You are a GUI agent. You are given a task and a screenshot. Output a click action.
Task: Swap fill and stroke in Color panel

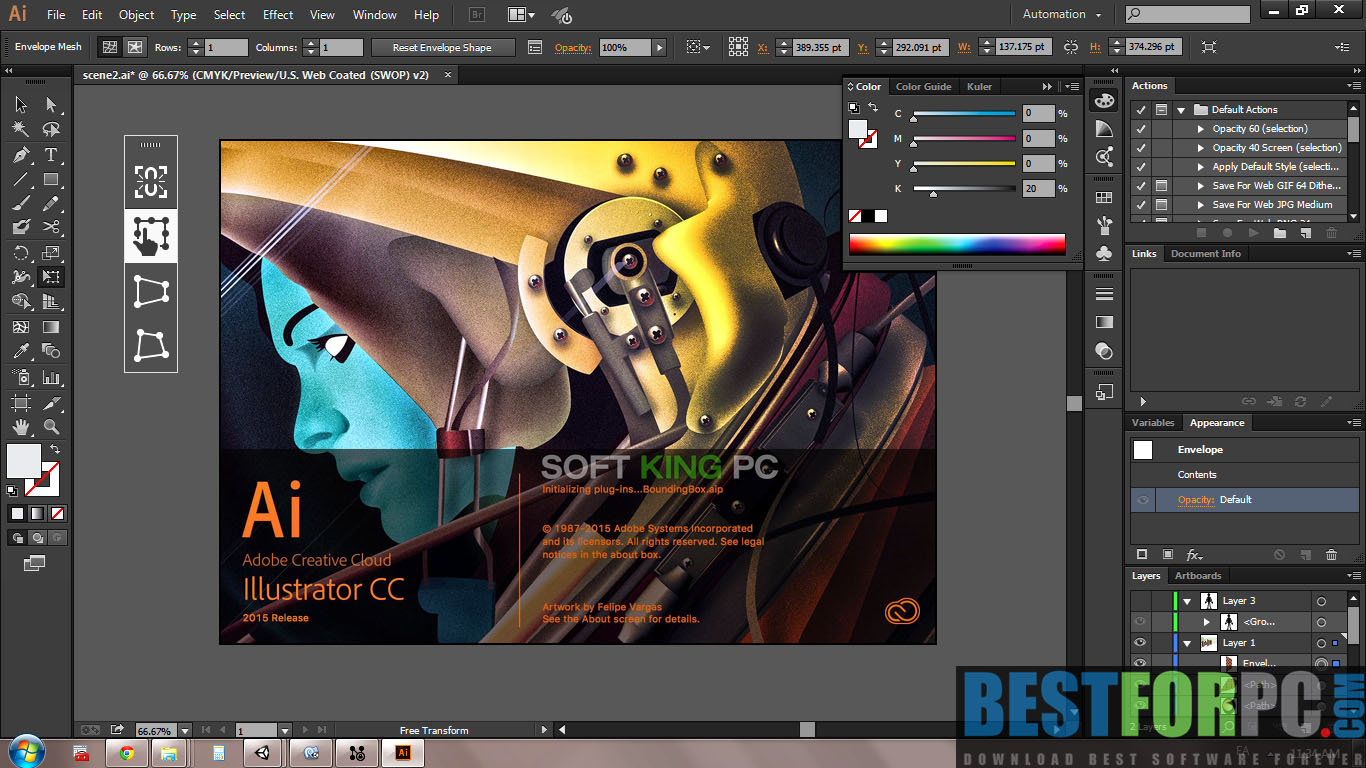coord(873,107)
